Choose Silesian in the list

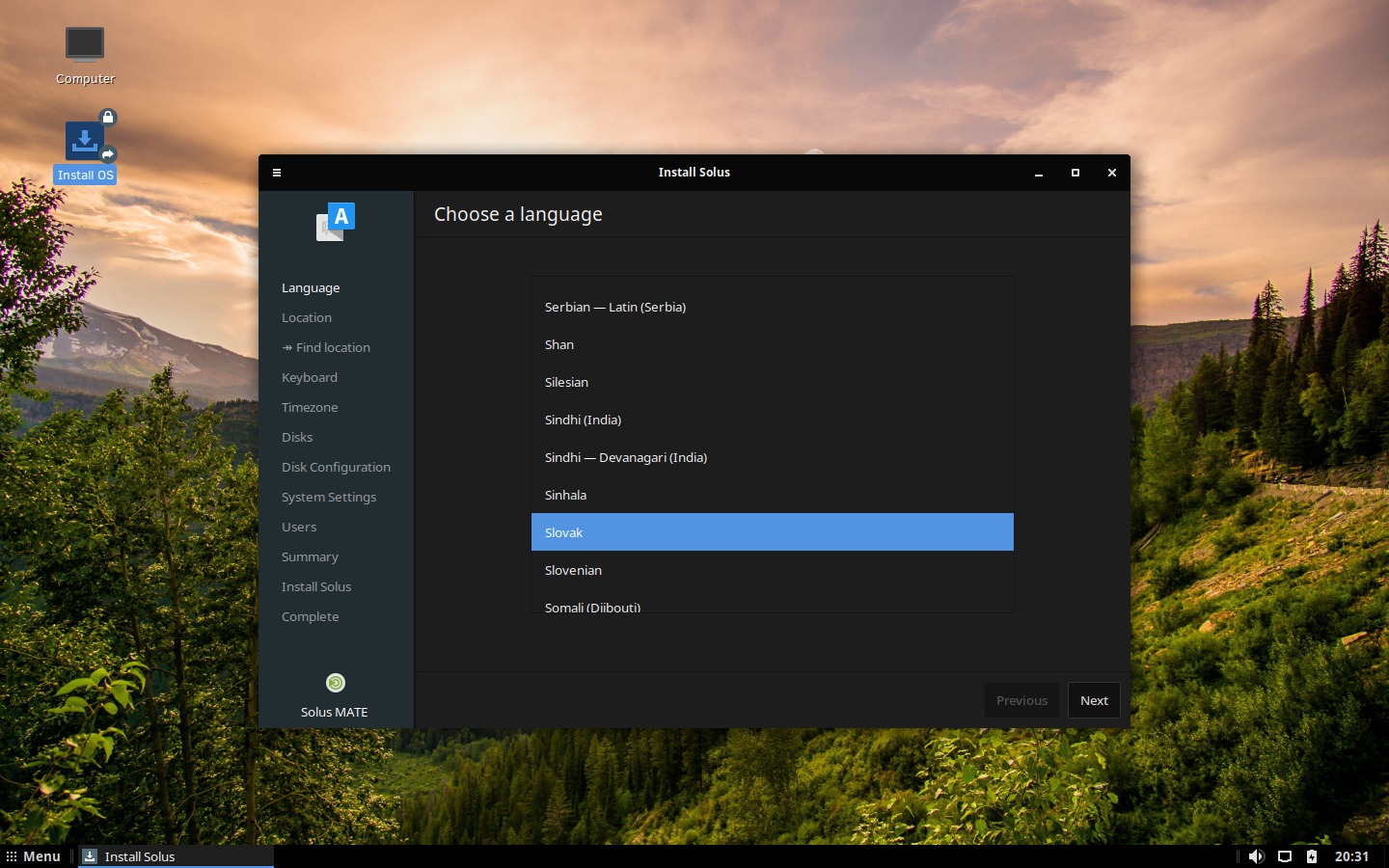(772, 382)
